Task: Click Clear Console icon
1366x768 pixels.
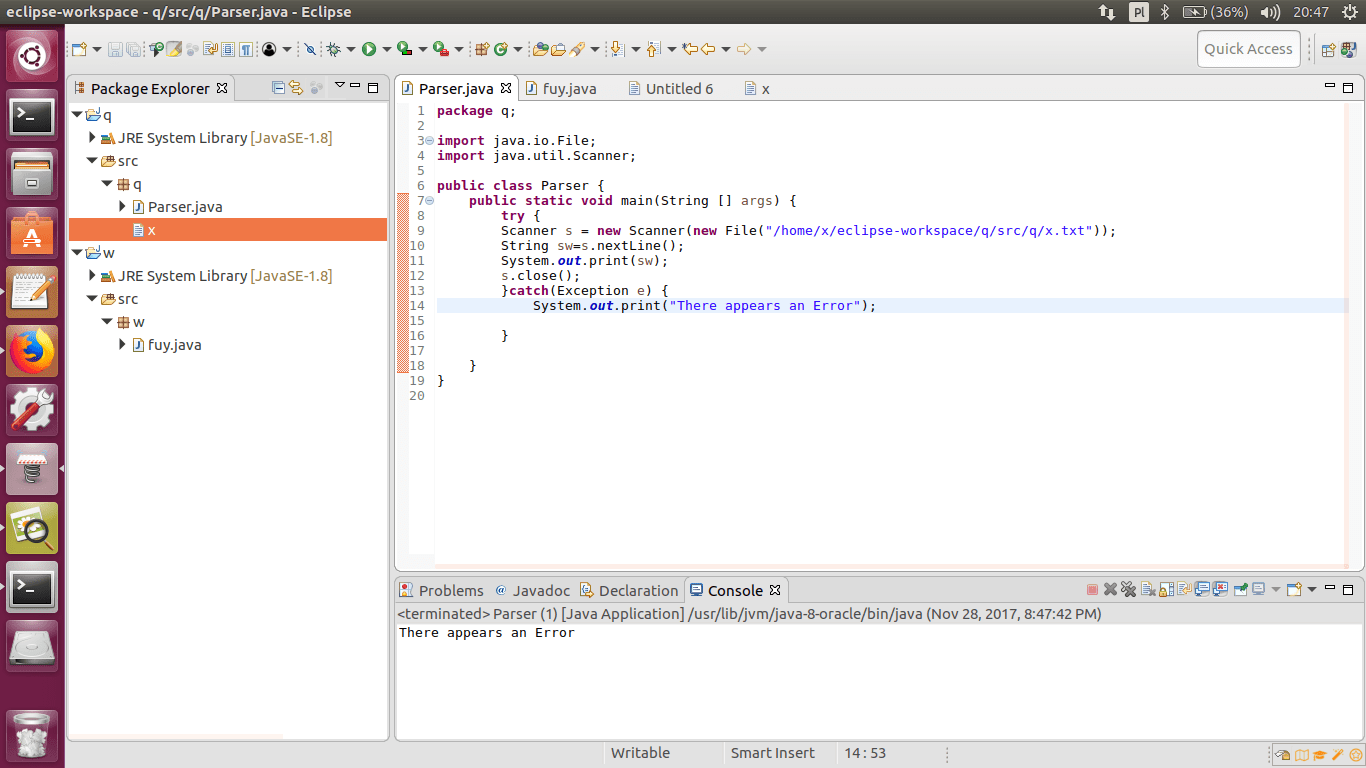Action: 1148,590
